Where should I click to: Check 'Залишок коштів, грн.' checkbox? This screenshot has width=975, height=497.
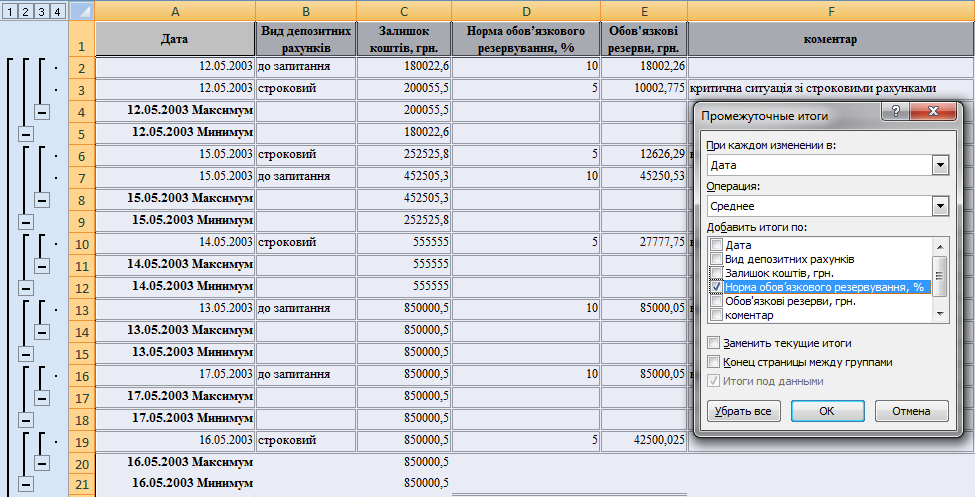(x=716, y=272)
